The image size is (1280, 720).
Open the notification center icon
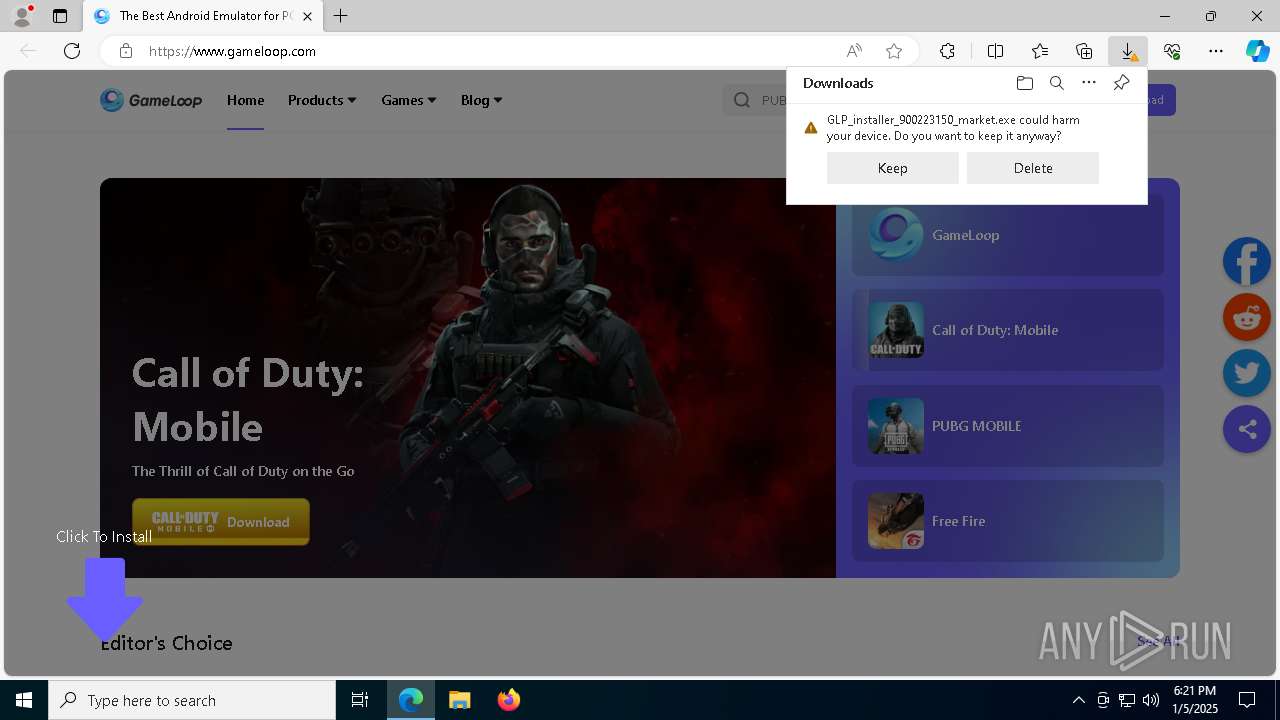coord(1247,700)
